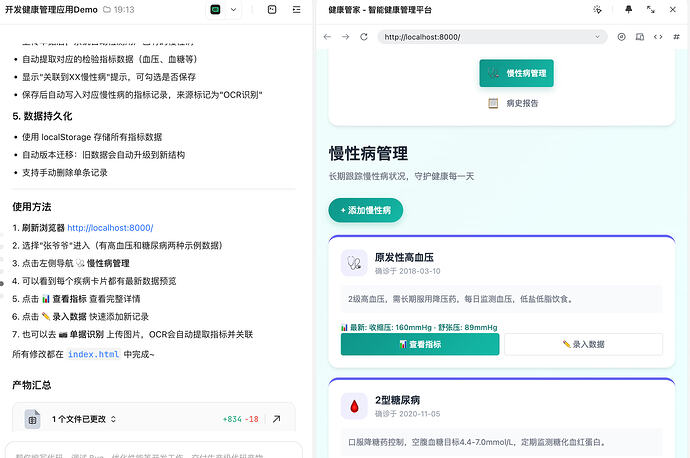Click the 添加慢性病 button
690x458 pixels.
(x=366, y=210)
